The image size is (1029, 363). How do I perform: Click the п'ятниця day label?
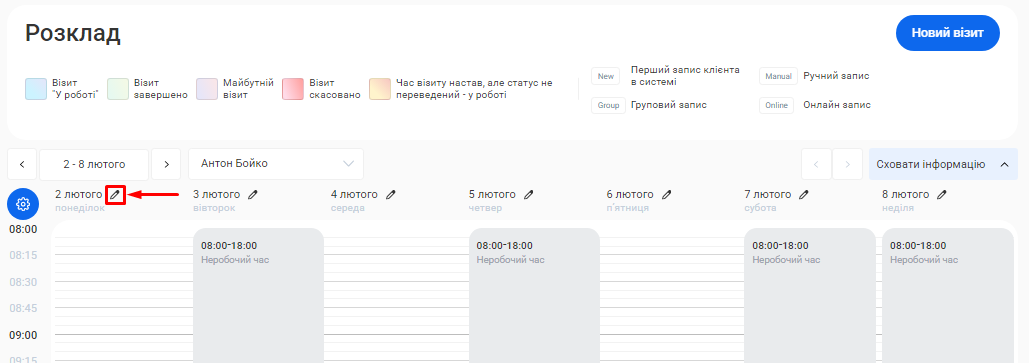tap(627, 208)
